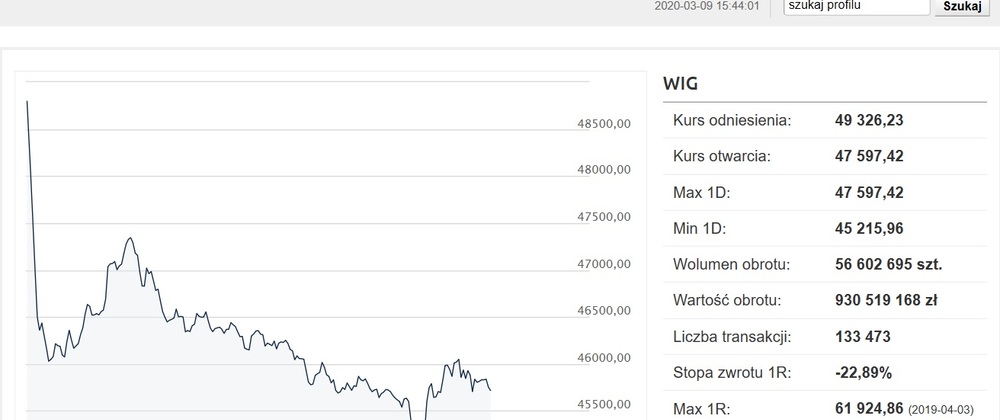Click the Kurs otwarcia row label
1000x420 pixels.
point(721,156)
